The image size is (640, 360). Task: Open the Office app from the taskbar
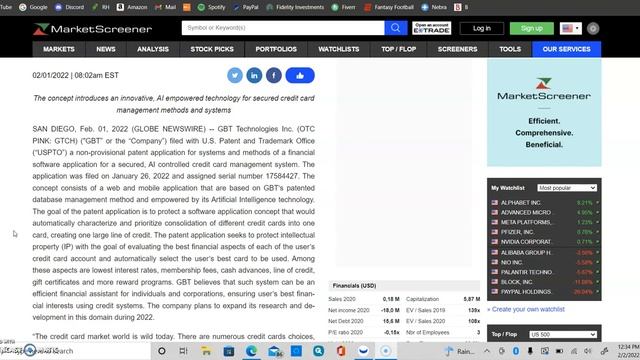(x=341, y=351)
